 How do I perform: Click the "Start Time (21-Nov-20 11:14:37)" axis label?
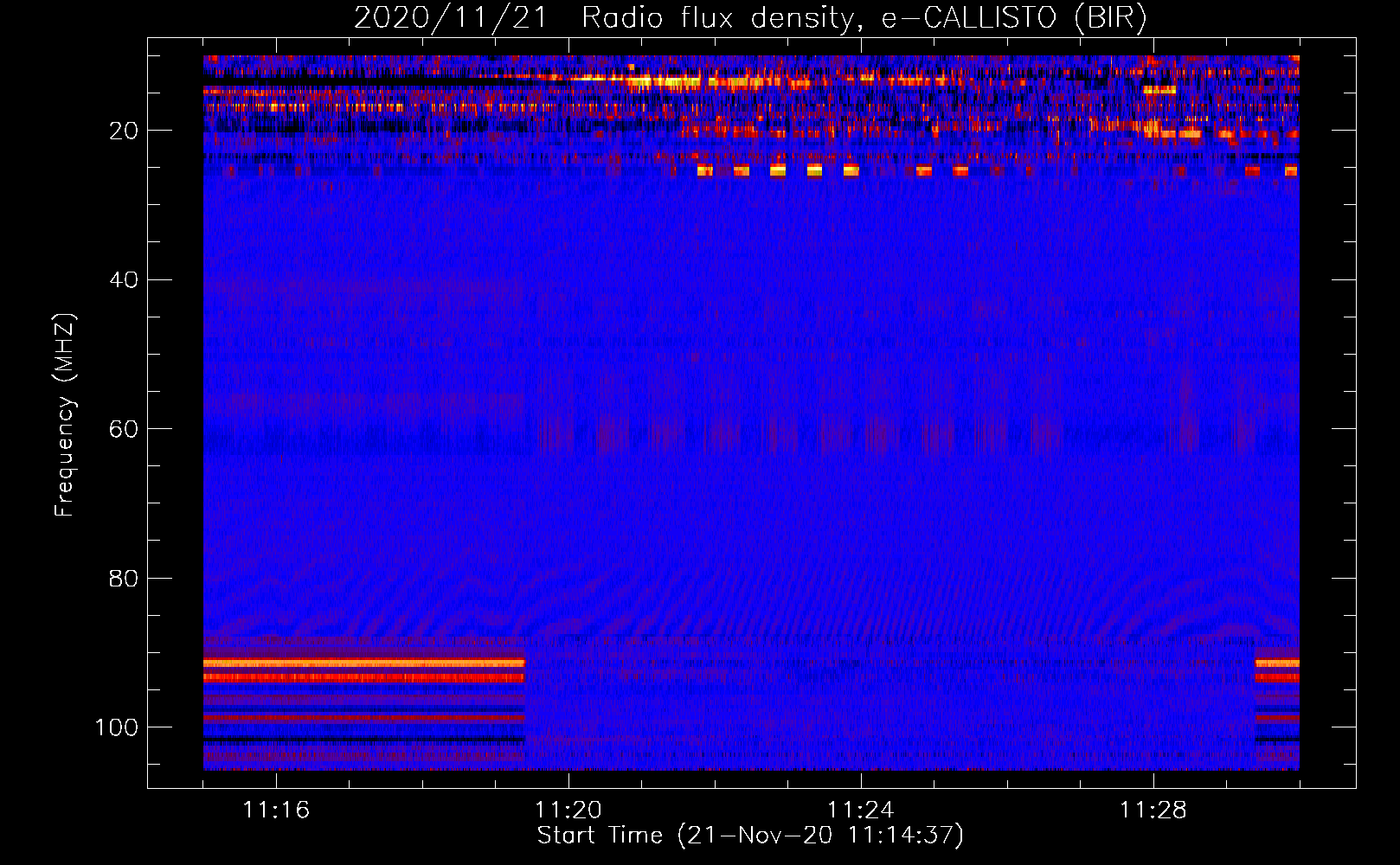pos(750,836)
